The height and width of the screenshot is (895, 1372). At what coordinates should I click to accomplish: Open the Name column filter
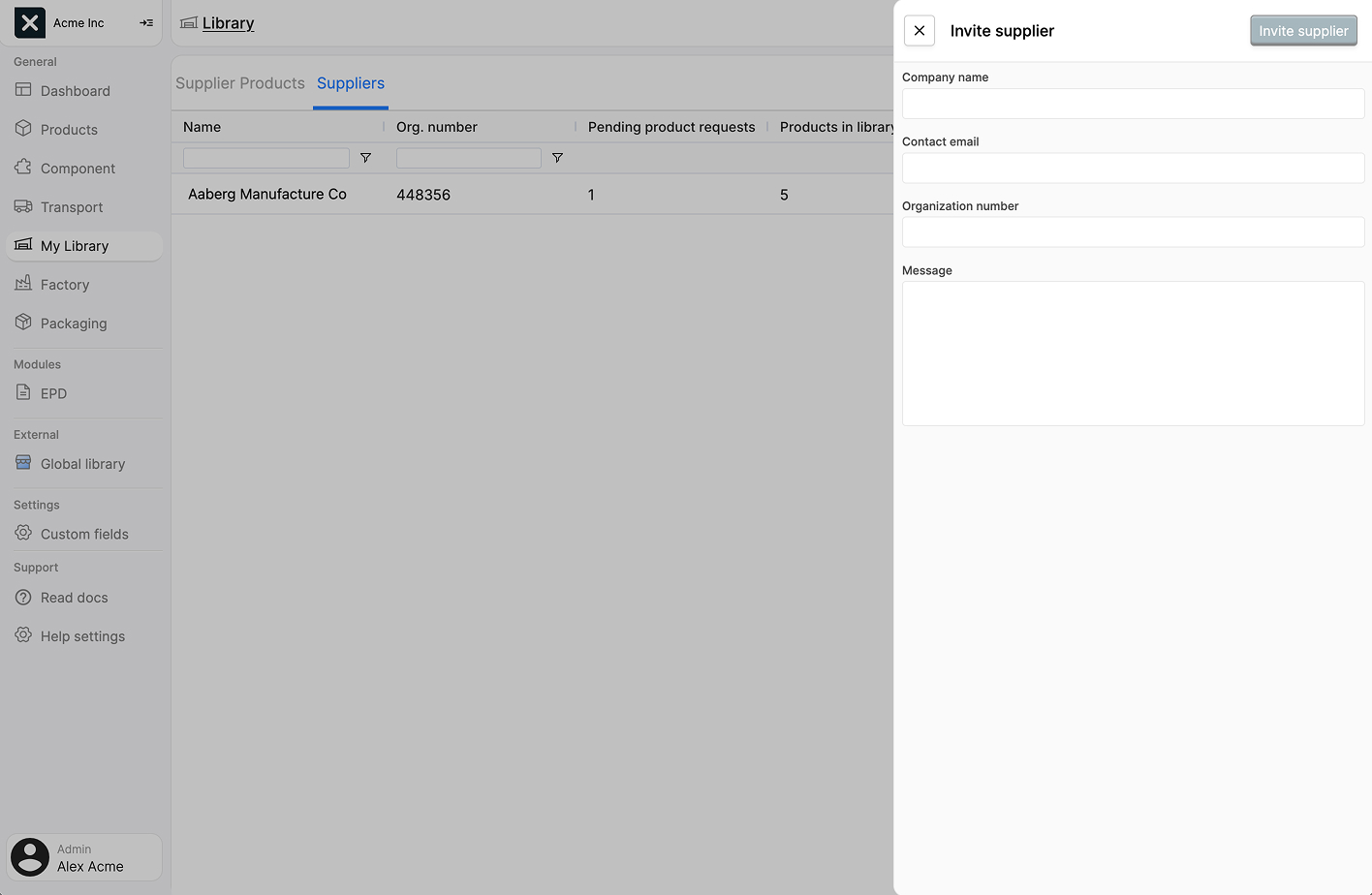(365, 157)
